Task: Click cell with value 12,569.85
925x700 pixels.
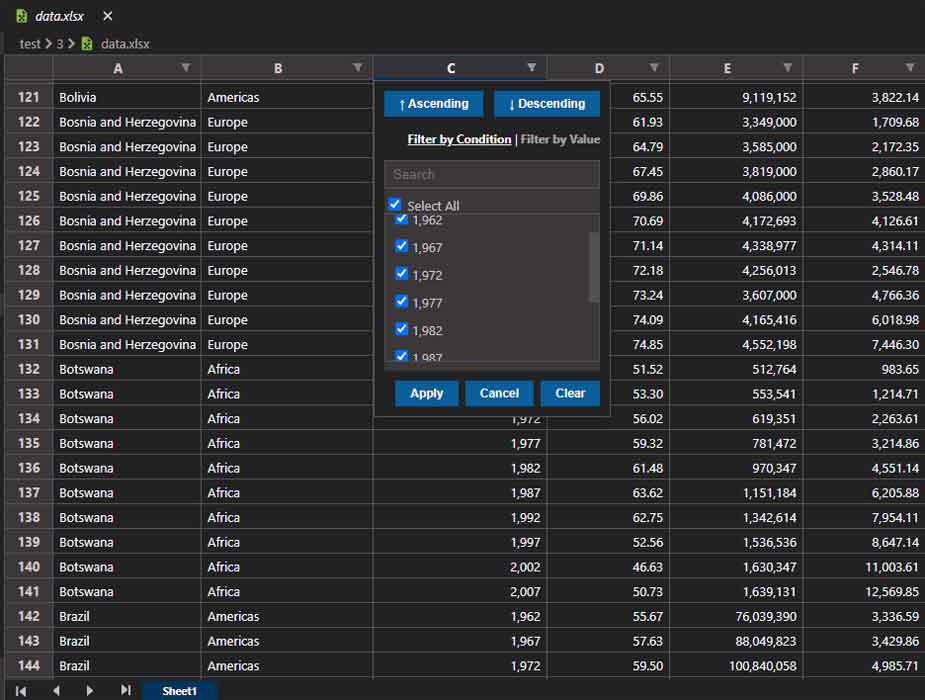Action: 864,591
